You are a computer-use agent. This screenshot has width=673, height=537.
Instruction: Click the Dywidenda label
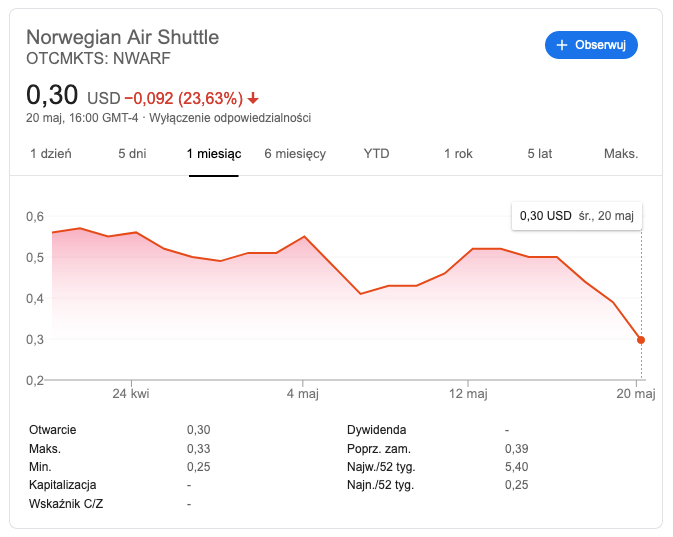click(x=376, y=430)
